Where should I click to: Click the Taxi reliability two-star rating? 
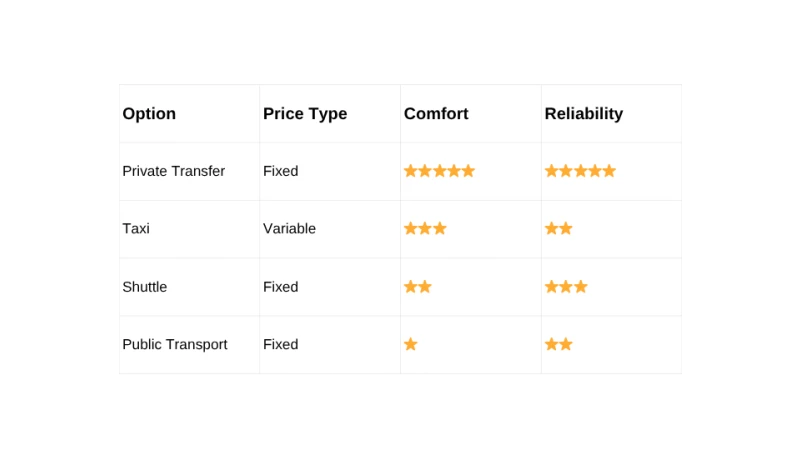click(558, 228)
